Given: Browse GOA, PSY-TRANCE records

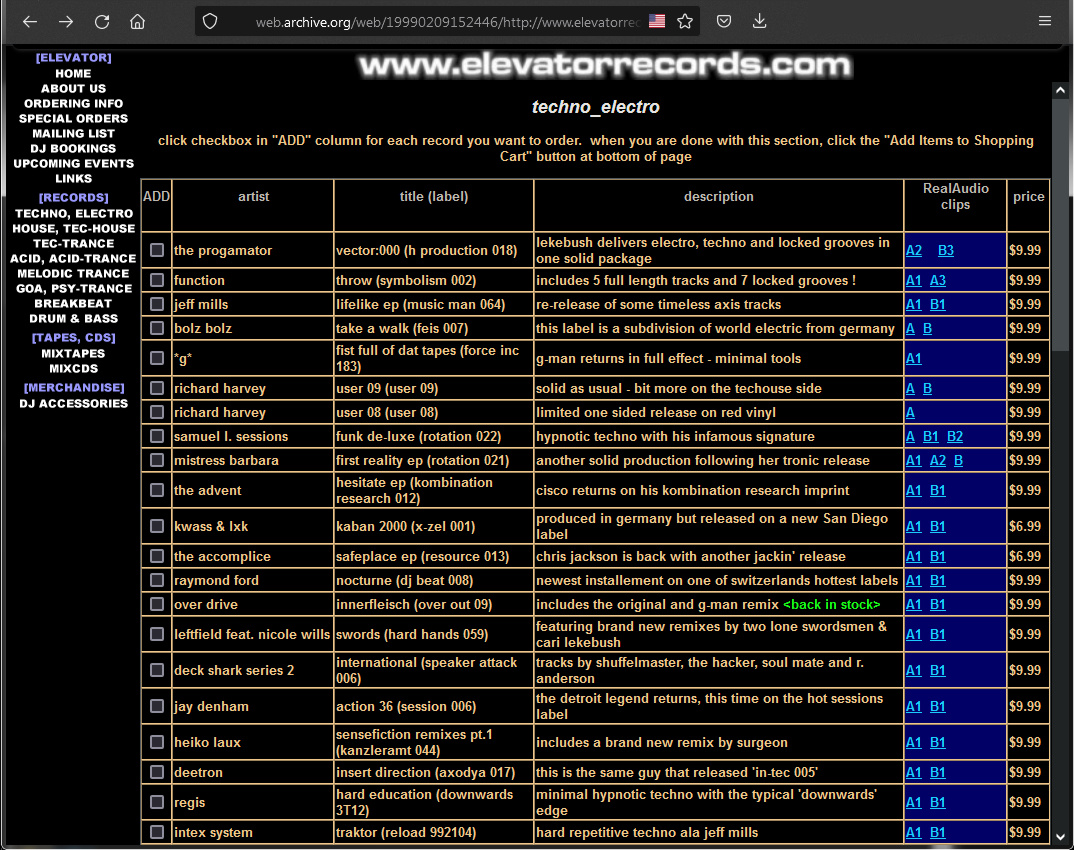Looking at the screenshot, I should (73, 289).
